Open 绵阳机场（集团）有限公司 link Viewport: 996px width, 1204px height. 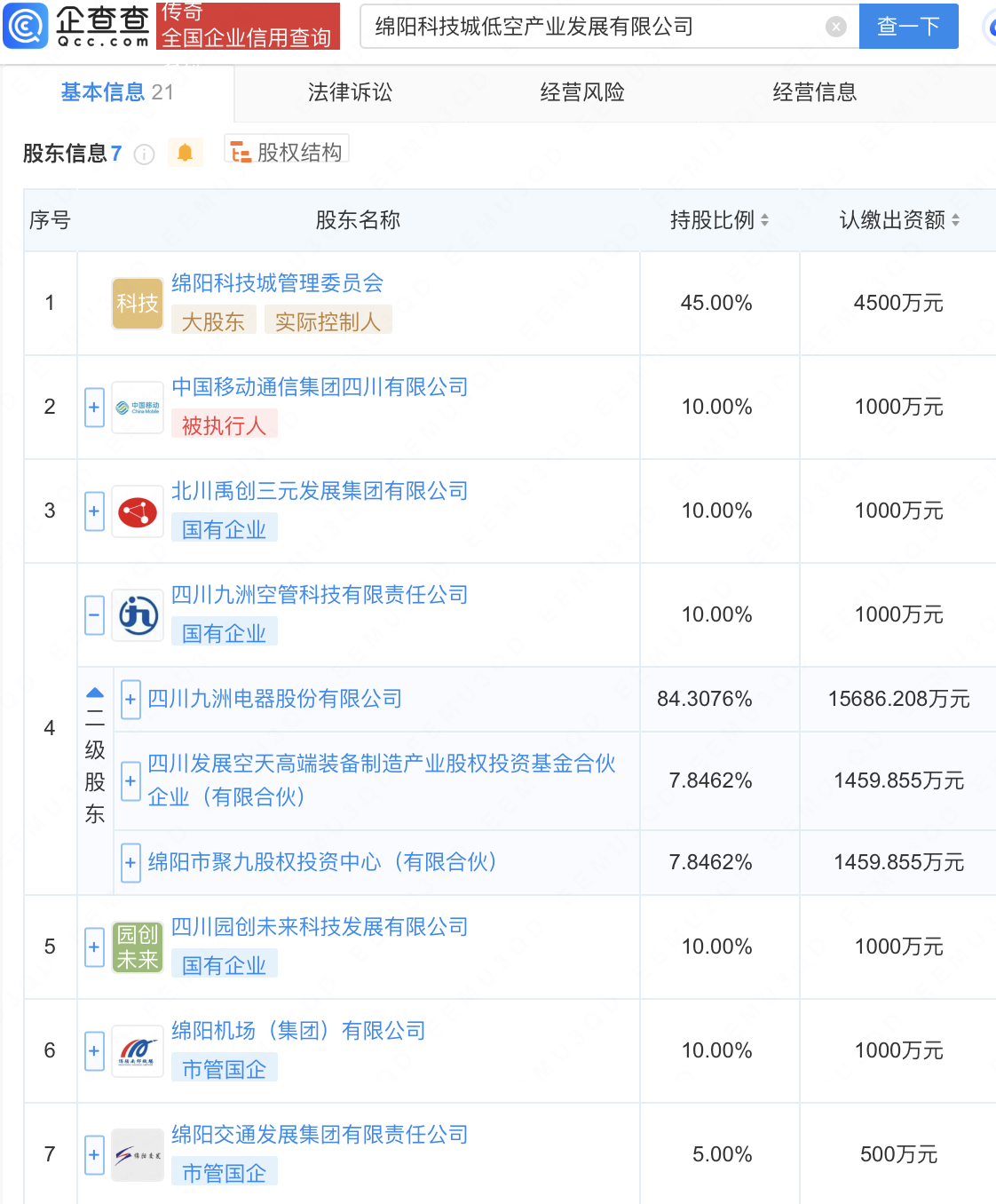(x=298, y=1031)
